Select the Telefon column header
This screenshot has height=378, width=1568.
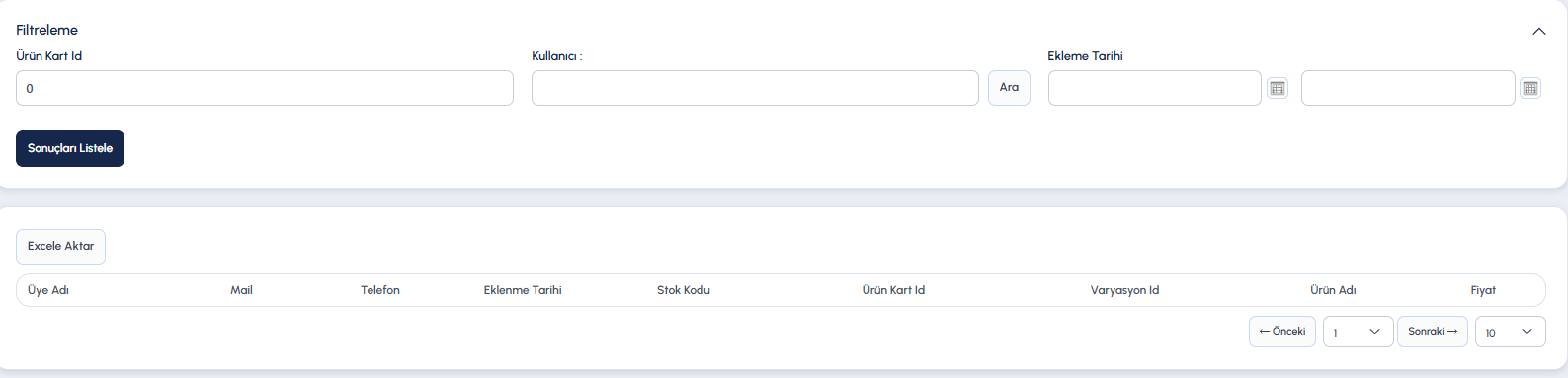pyautogui.click(x=380, y=290)
